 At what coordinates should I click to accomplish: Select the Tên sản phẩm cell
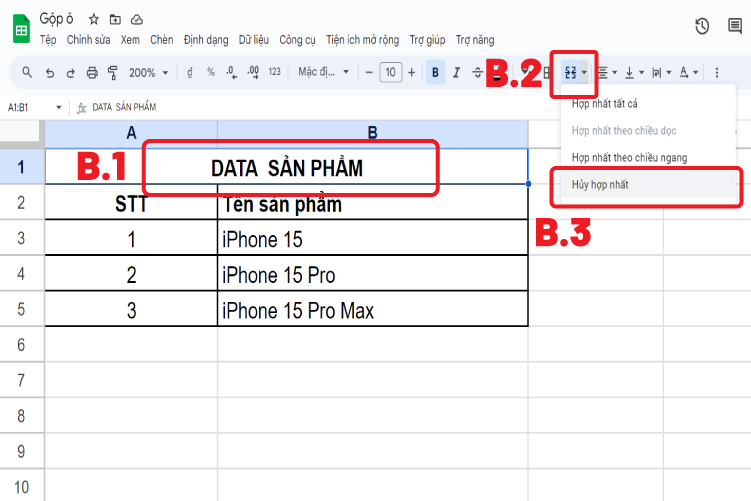click(373, 203)
